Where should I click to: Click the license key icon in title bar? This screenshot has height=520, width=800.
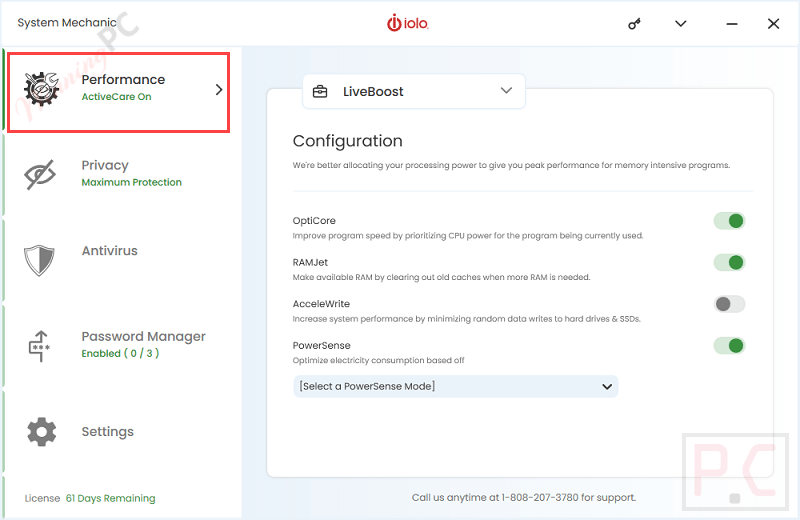pos(634,24)
